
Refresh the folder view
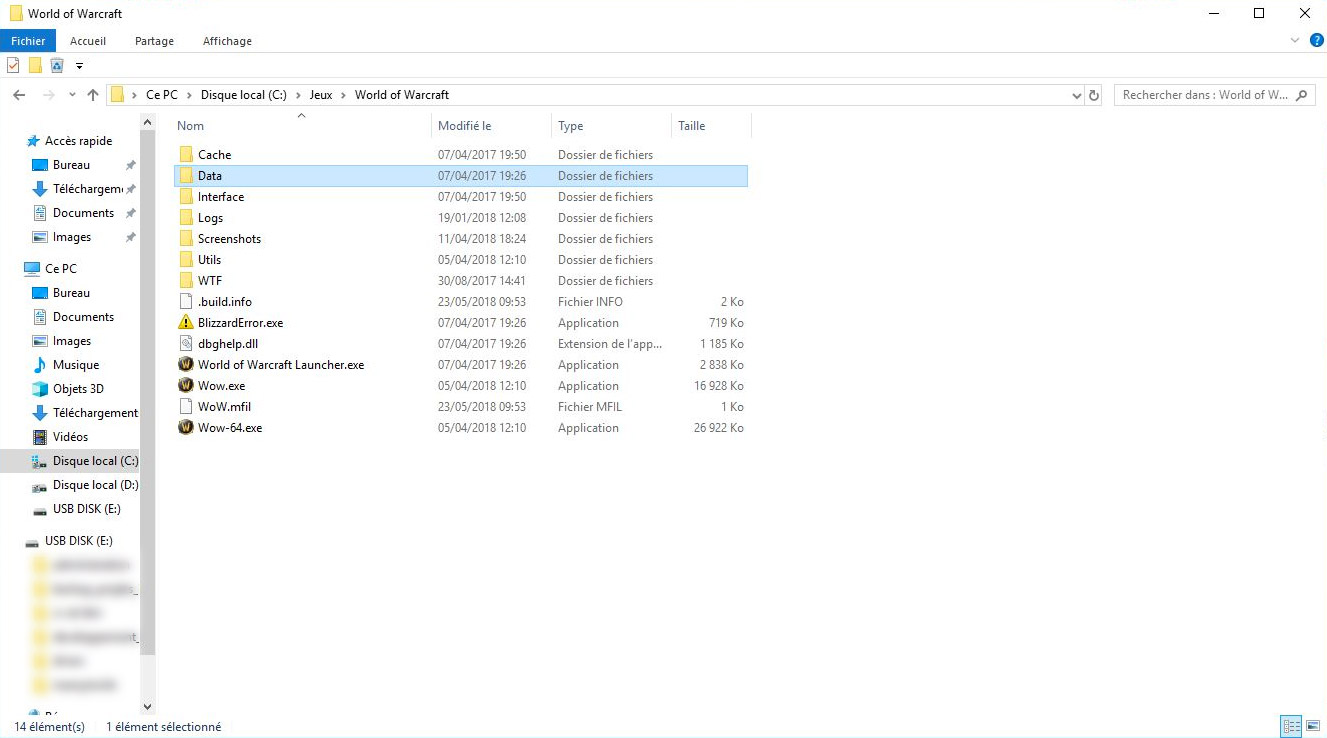tap(1094, 95)
